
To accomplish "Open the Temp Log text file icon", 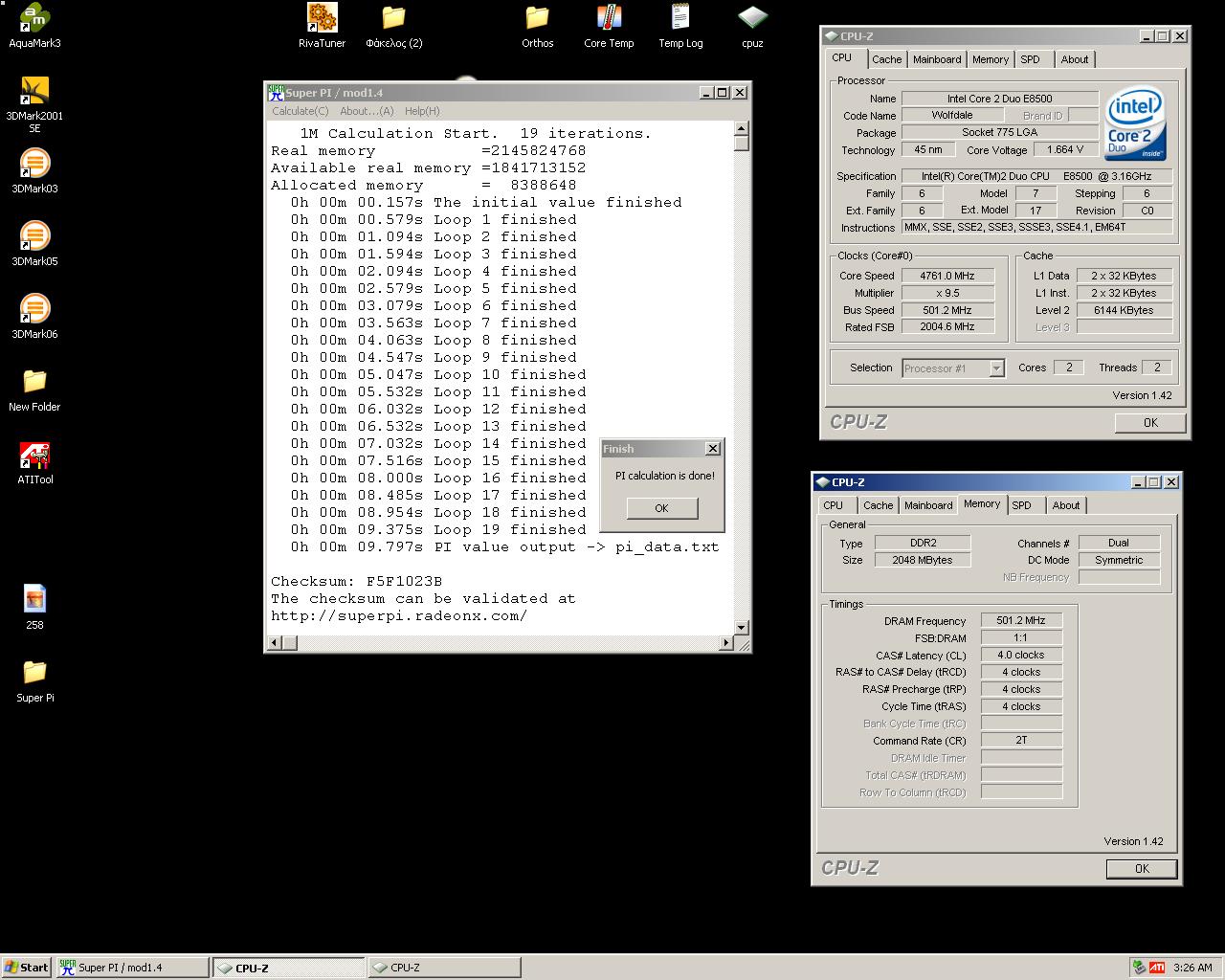I will 680,26.
